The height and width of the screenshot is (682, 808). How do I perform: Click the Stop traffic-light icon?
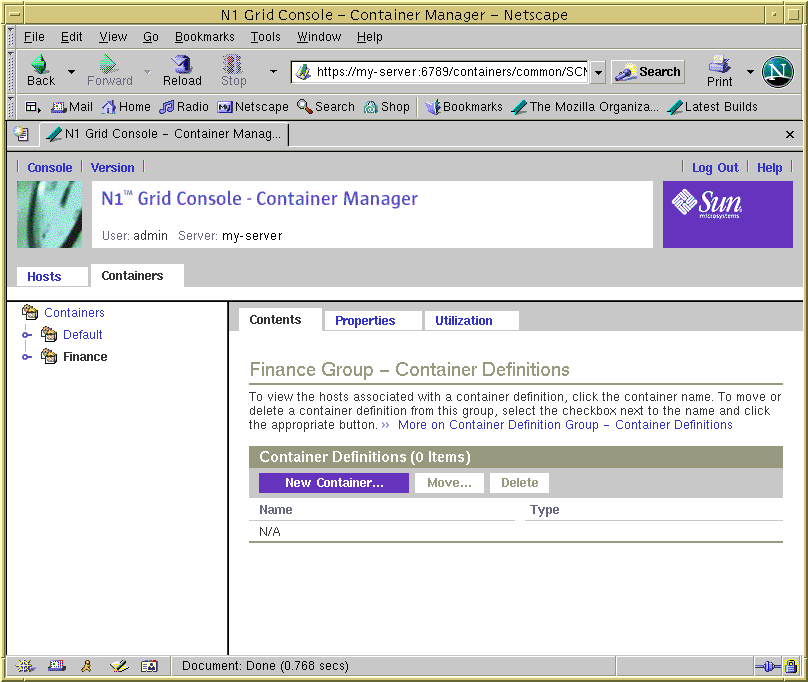pyautogui.click(x=233, y=71)
